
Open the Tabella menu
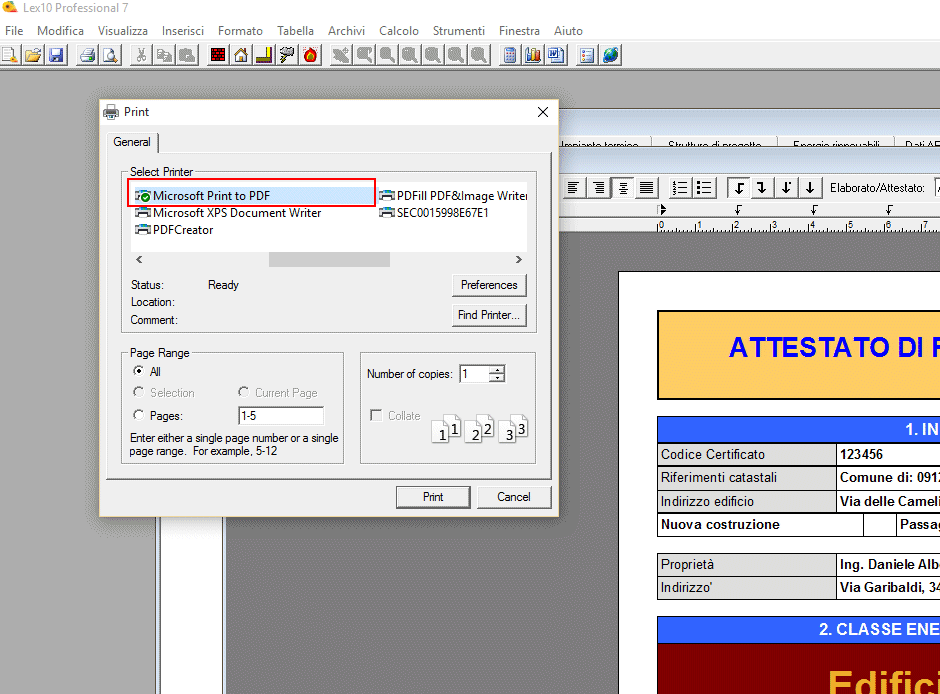click(x=295, y=31)
